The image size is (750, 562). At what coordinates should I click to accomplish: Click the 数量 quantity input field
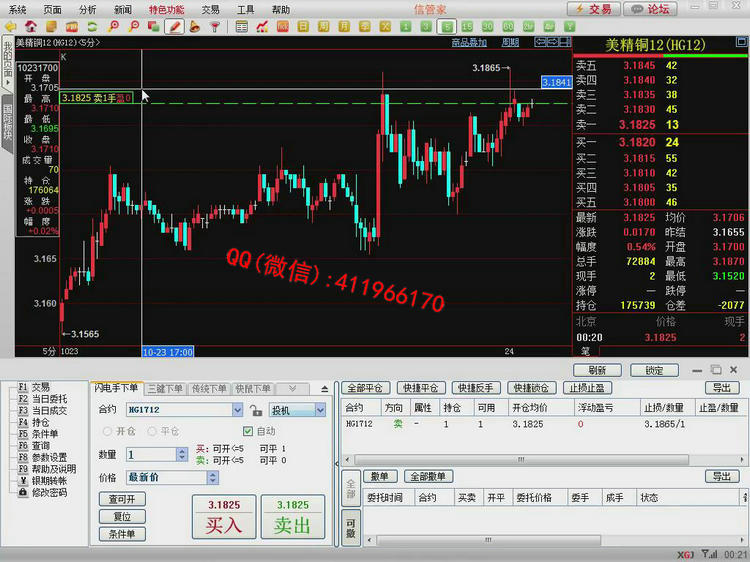click(151, 454)
